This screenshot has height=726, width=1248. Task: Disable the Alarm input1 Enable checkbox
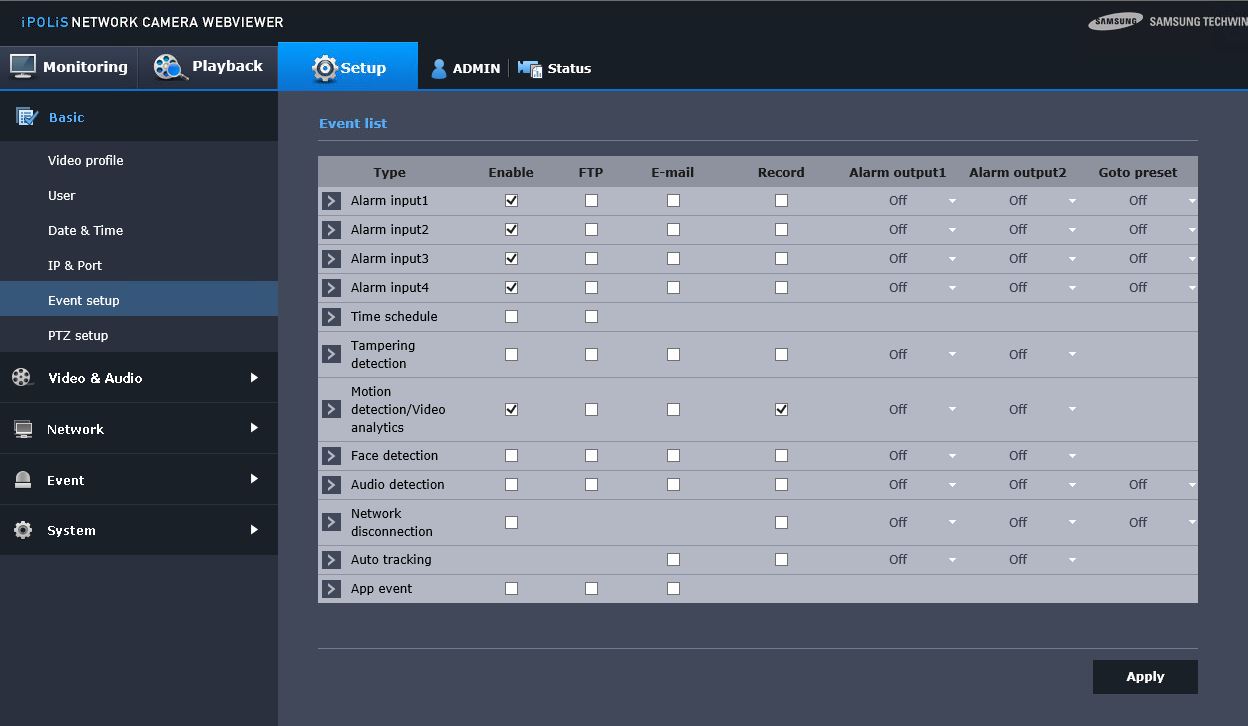(x=511, y=200)
